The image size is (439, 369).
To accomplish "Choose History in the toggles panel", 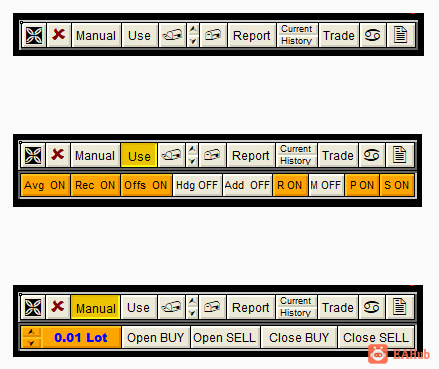I will (x=296, y=161).
